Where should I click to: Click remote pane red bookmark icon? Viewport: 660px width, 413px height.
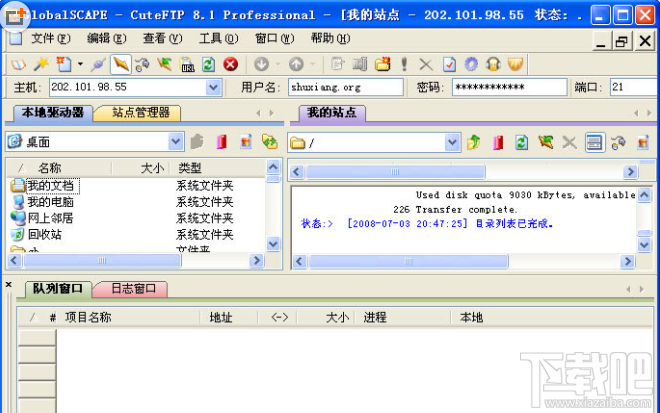click(498, 143)
